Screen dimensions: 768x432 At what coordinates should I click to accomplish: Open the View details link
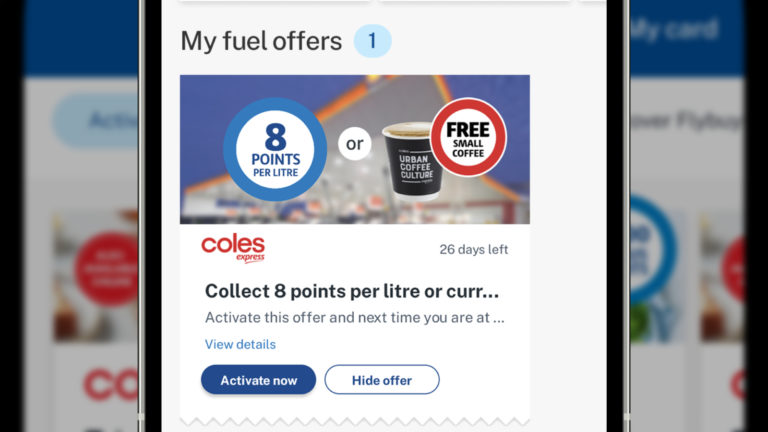pos(240,344)
